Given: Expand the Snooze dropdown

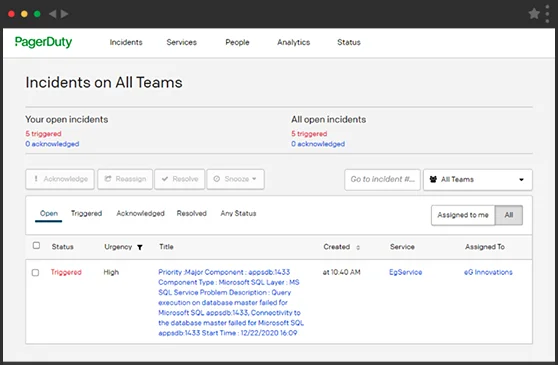Looking at the screenshot, I should pos(236,179).
